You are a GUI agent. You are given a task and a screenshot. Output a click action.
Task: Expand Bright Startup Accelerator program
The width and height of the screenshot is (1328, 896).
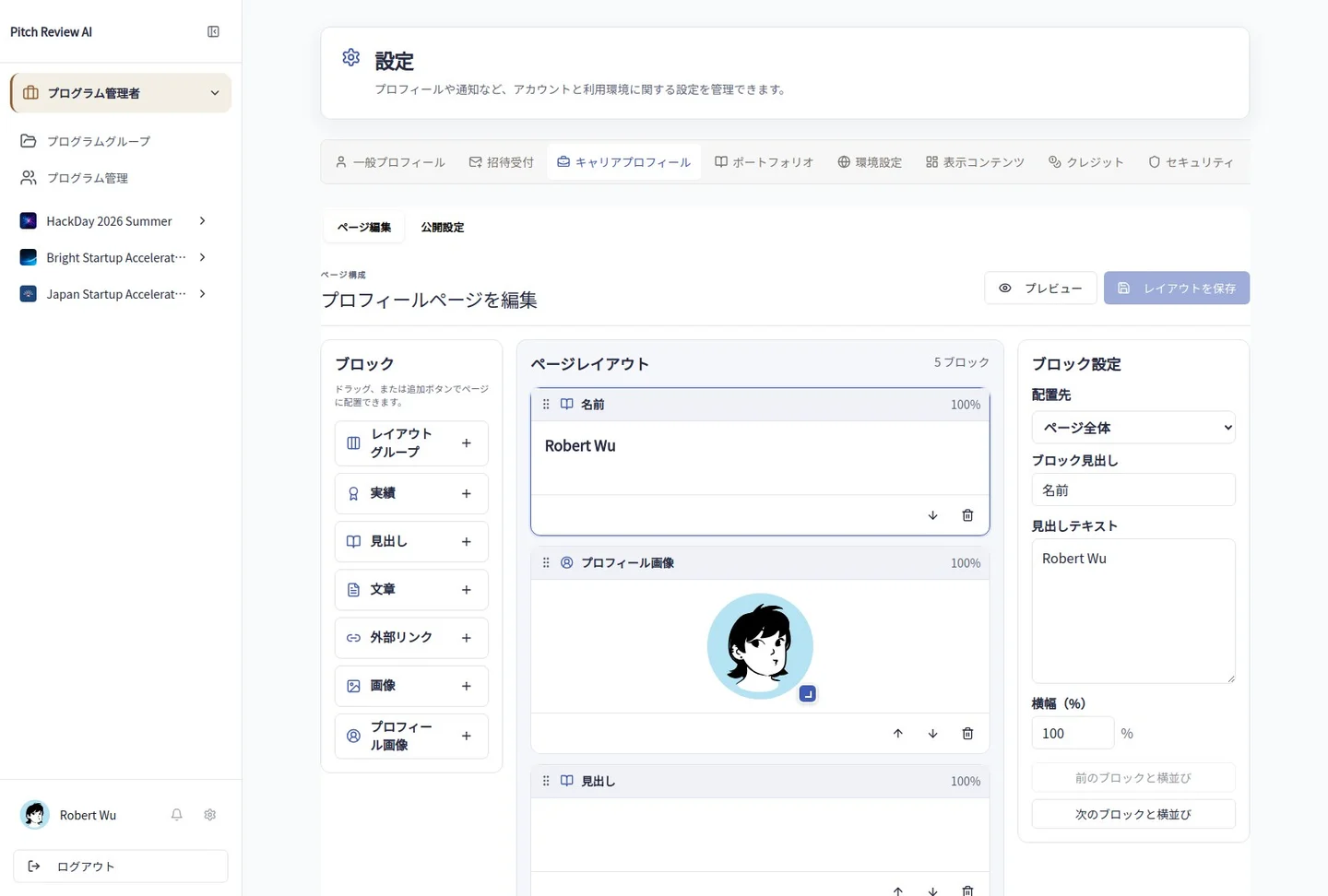coord(202,258)
